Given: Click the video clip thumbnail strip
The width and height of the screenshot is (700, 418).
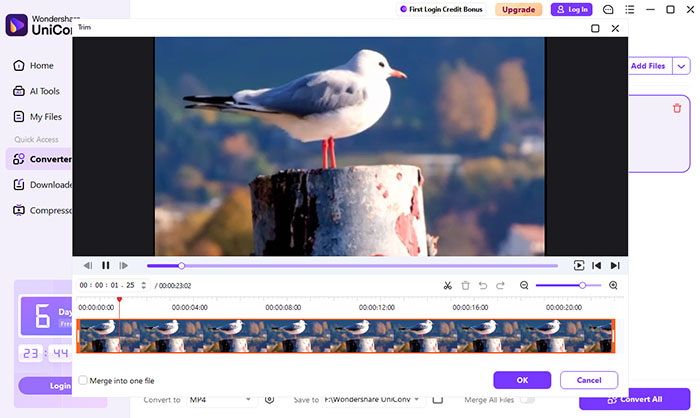Looking at the screenshot, I should click(x=346, y=336).
